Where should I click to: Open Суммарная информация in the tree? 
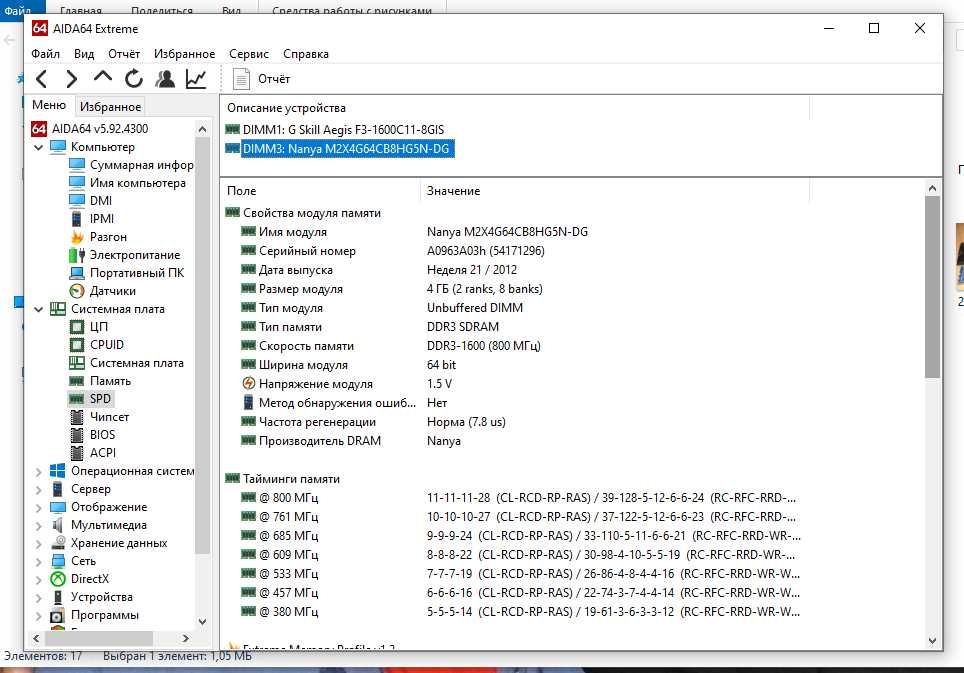pos(132,165)
